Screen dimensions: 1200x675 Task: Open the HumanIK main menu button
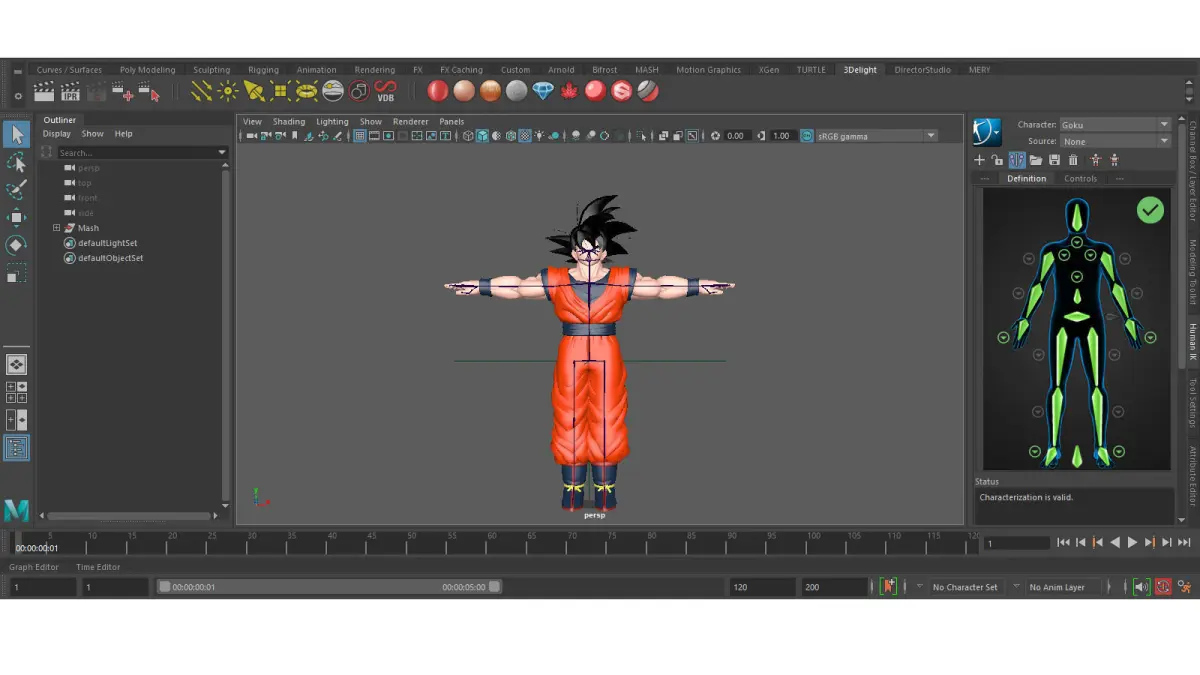coord(987,131)
